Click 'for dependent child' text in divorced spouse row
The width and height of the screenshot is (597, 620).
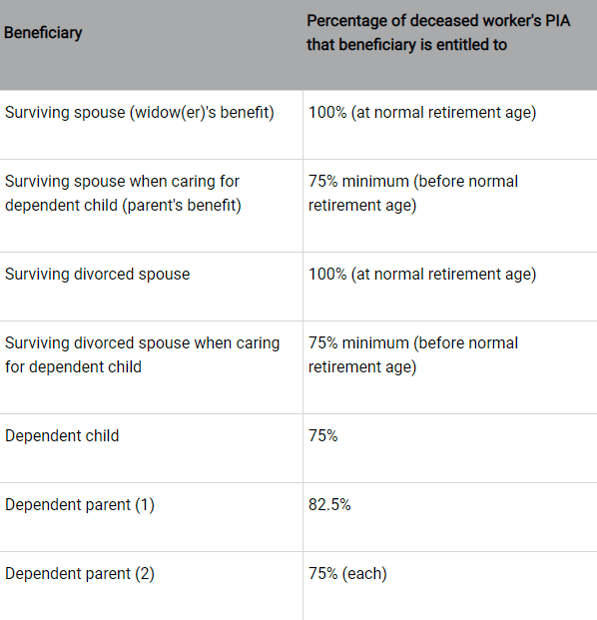(73, 367)
